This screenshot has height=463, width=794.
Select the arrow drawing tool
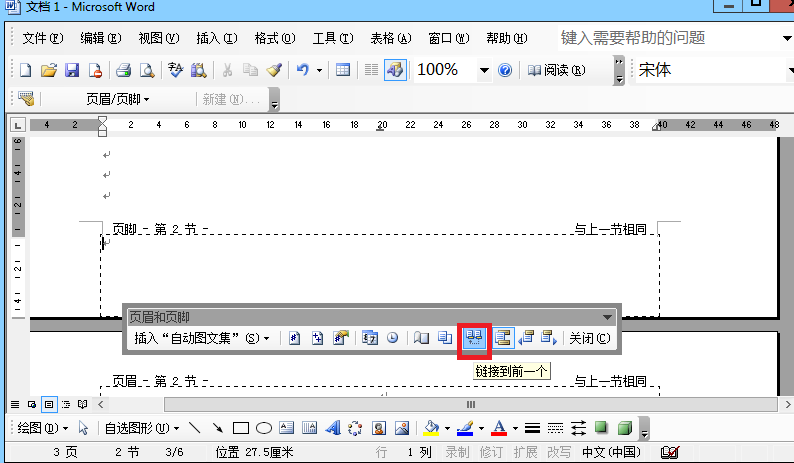[x=218, y=428]
